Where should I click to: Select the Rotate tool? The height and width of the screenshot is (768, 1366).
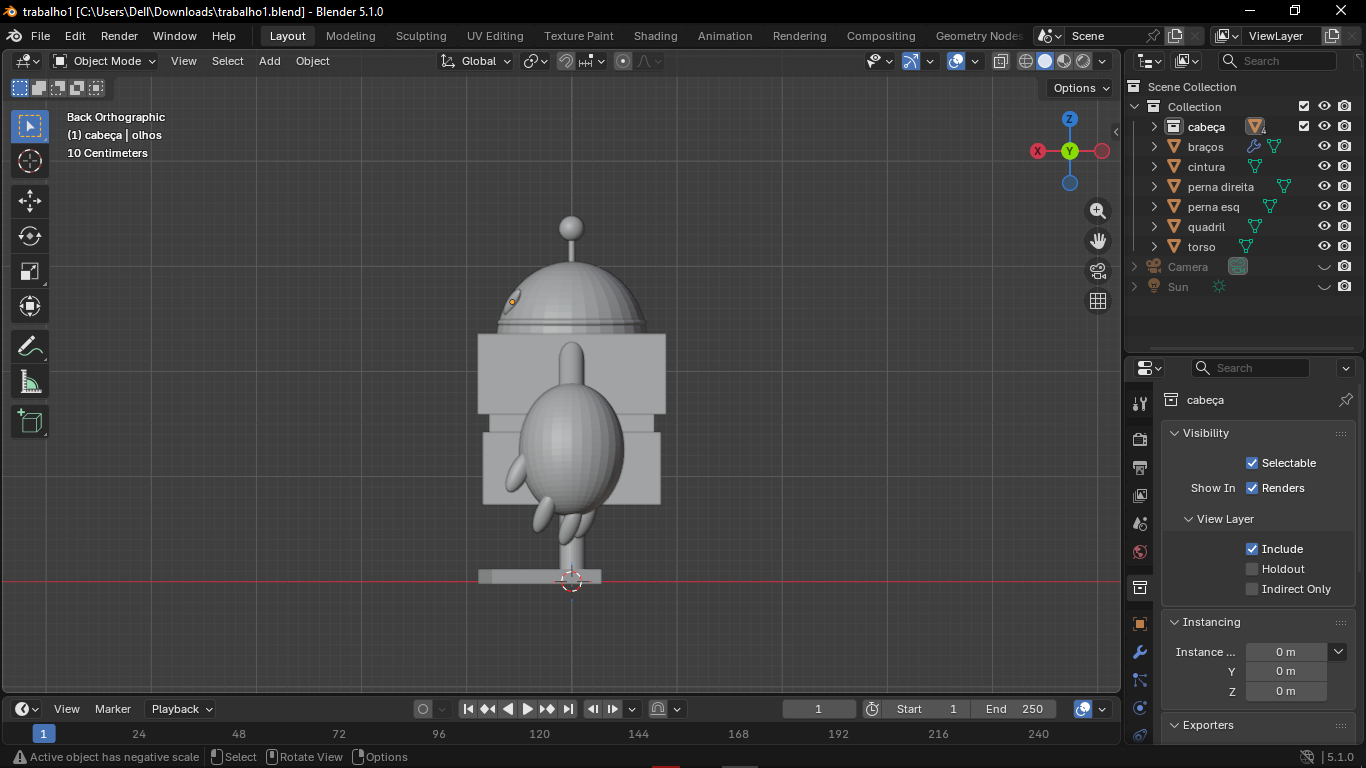pos(30,236)
